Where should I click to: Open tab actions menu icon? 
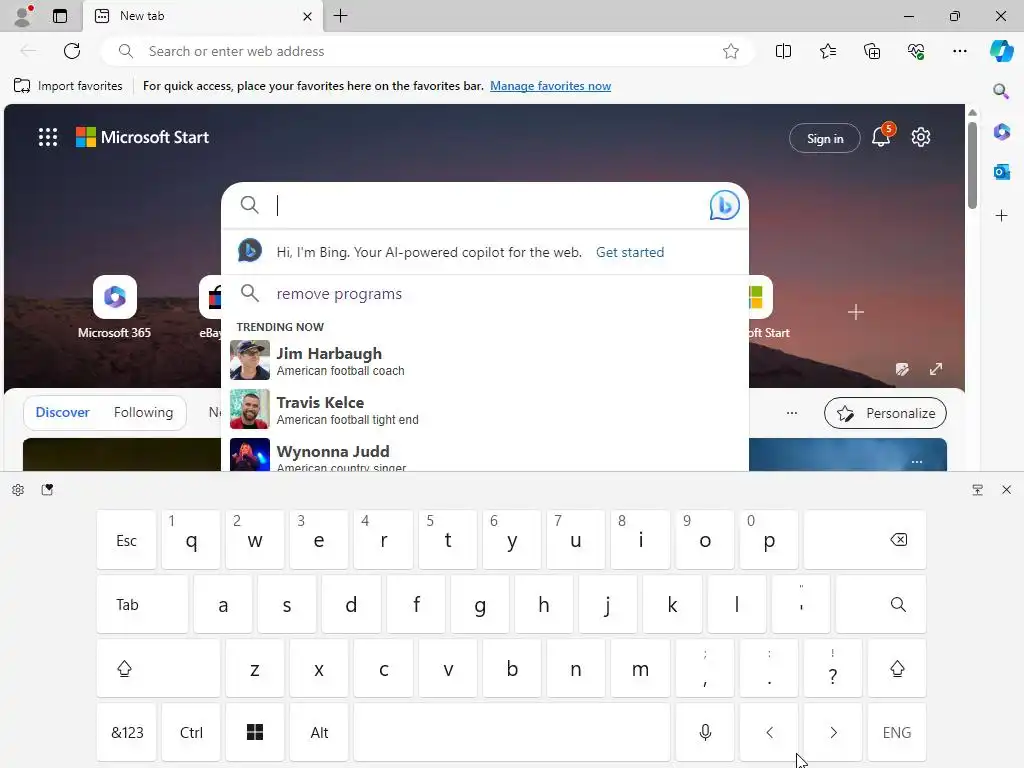tap(60, 16)
